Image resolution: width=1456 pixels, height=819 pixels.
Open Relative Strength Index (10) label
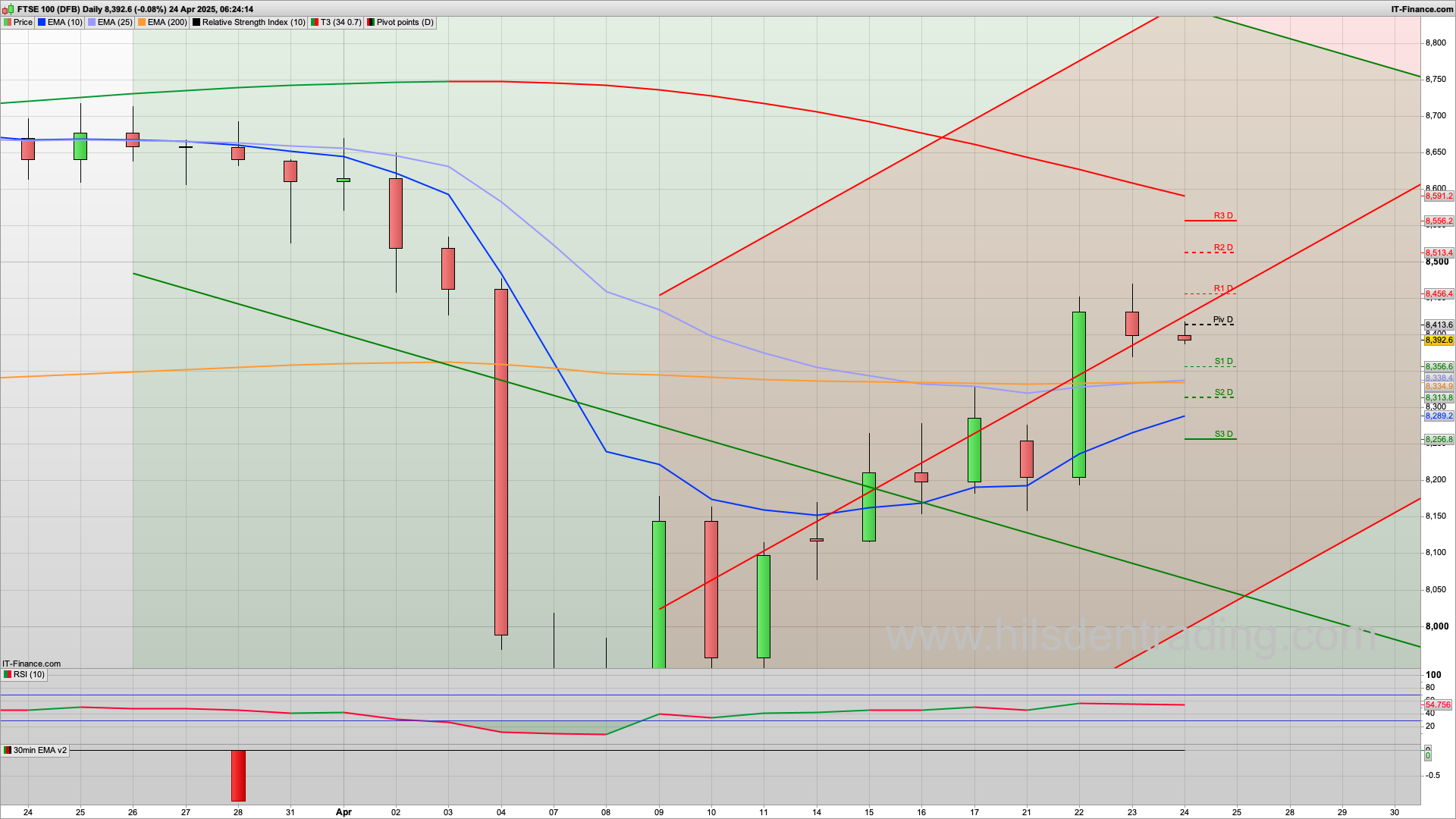(253, 23)
